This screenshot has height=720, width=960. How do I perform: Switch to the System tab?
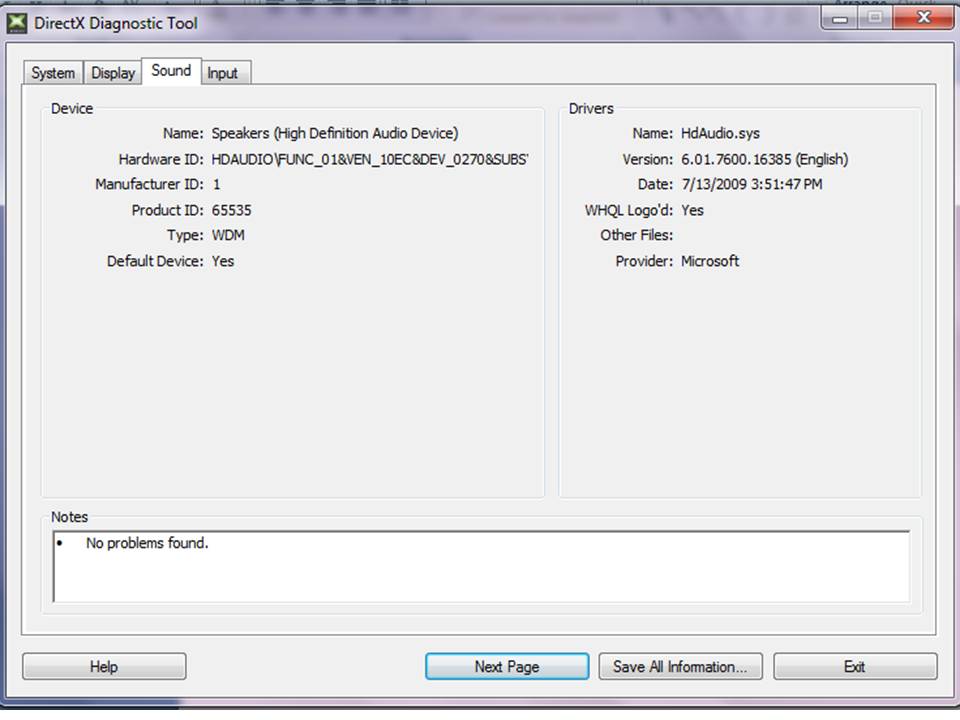pos(53,73)
